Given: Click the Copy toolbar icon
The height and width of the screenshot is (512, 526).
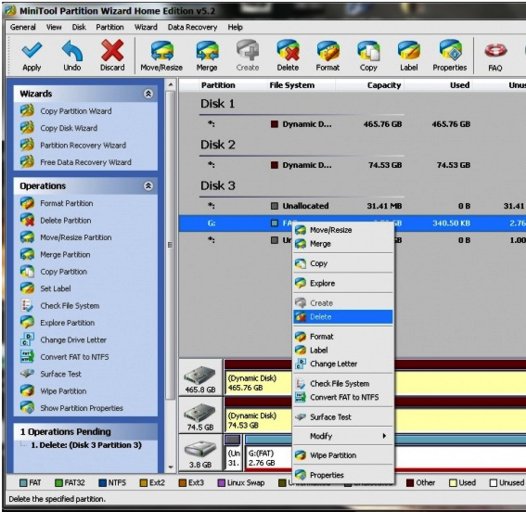Looking at the screenshot, I should 368,56.
